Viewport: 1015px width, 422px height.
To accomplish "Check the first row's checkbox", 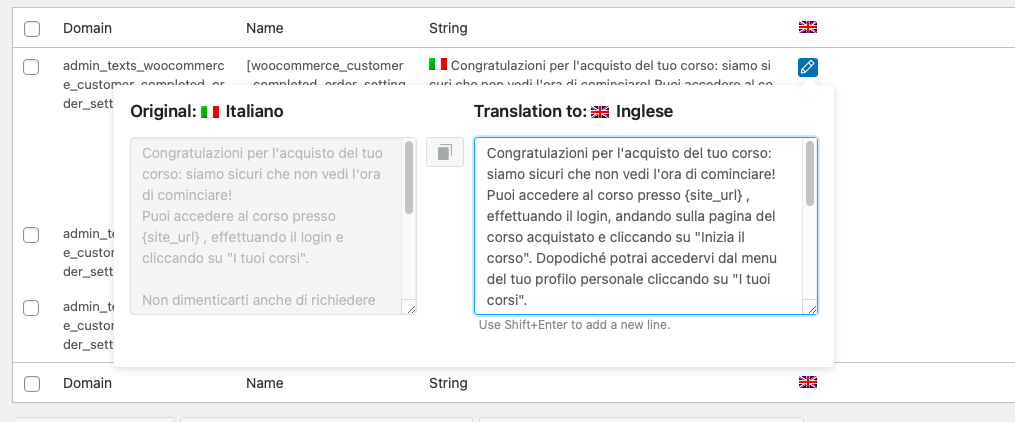I will click(31, 67).
